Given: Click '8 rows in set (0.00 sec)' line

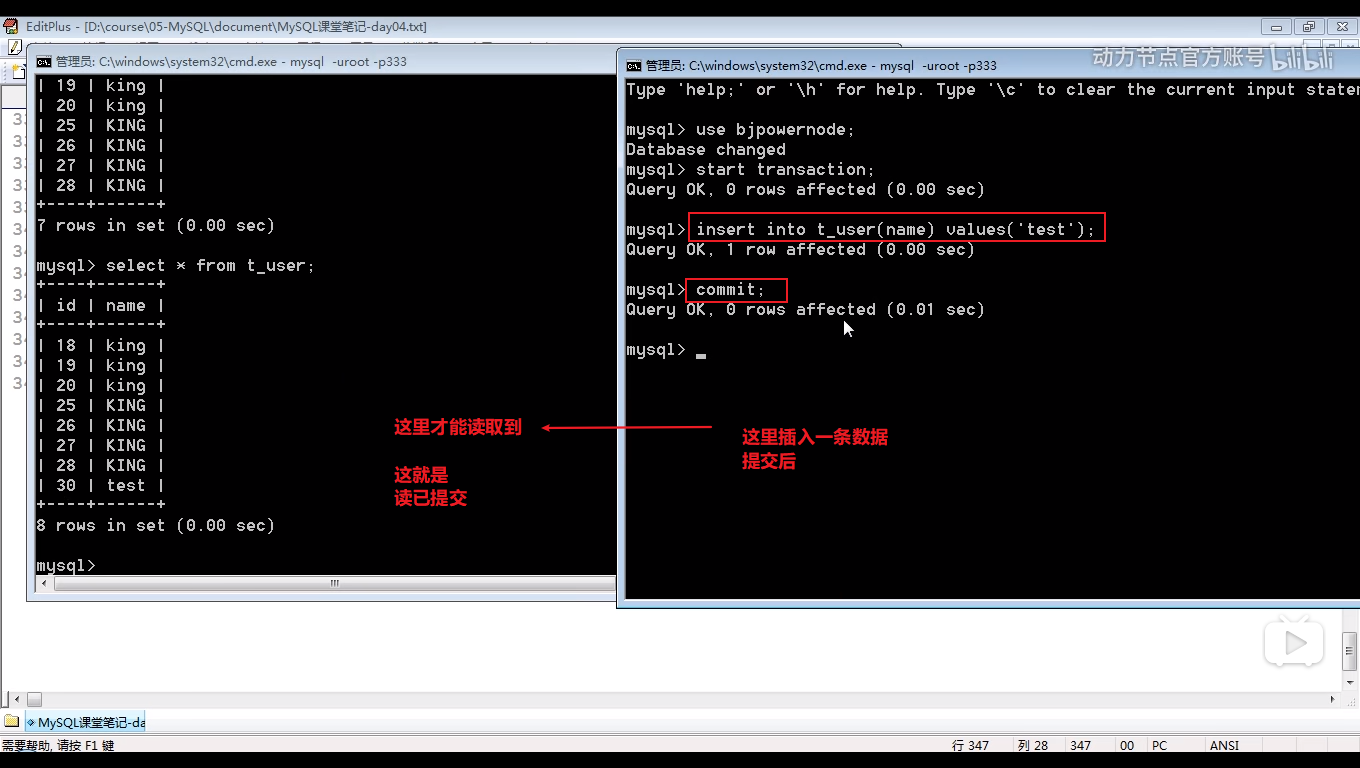Looking at the screenshot, I should coord(155,525).
